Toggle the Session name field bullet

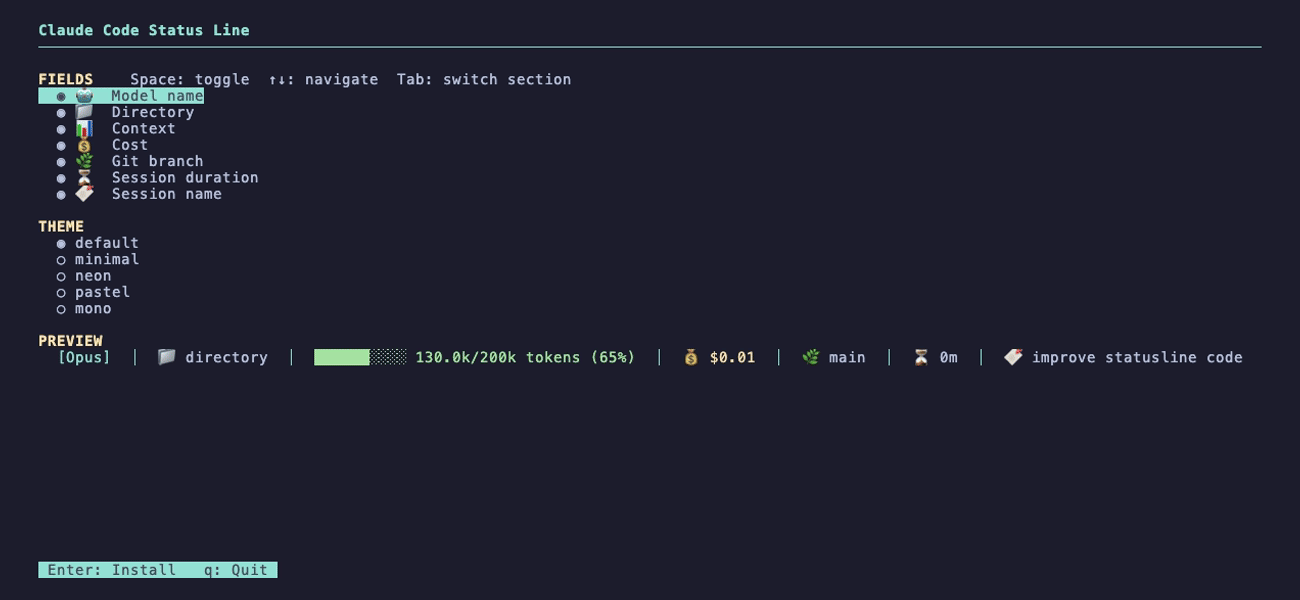tap(61, 195)
